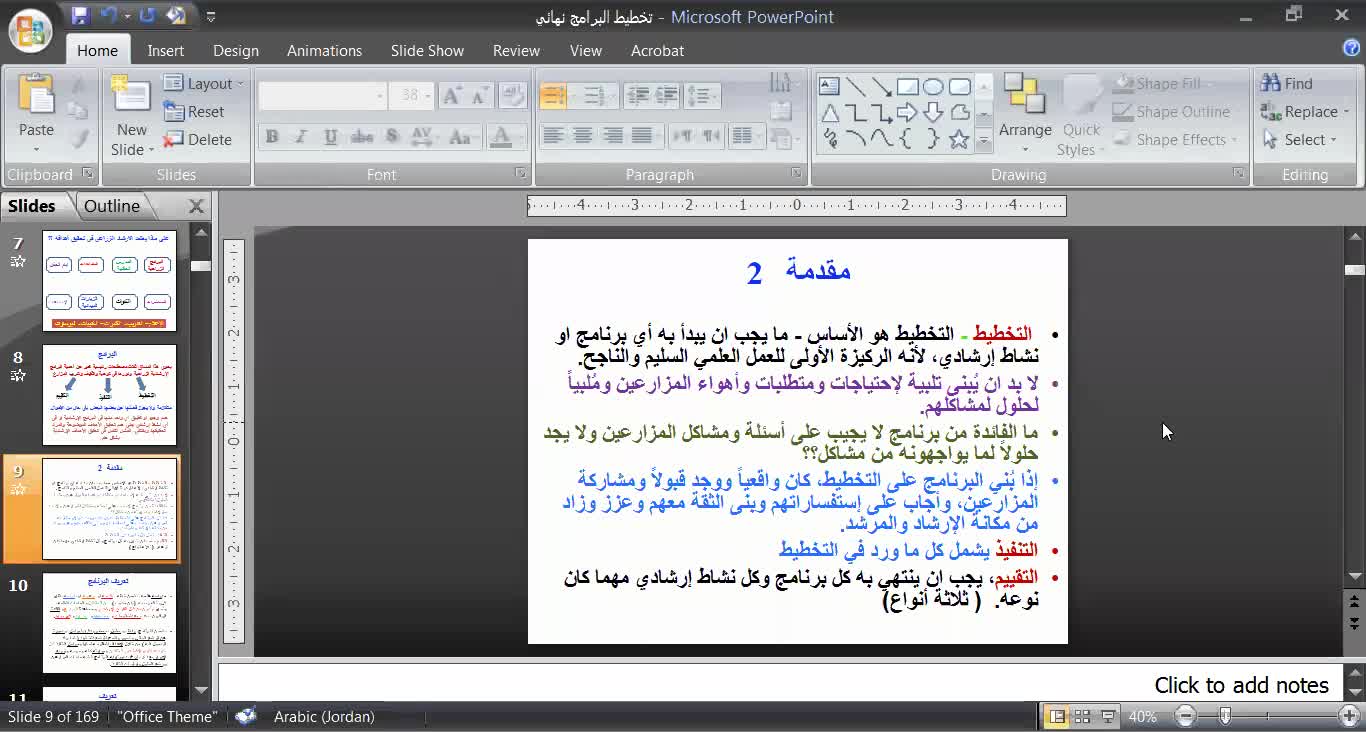Select the Left Brace shape
This screenshot has width=1366, height=732.
pos(907,140)
